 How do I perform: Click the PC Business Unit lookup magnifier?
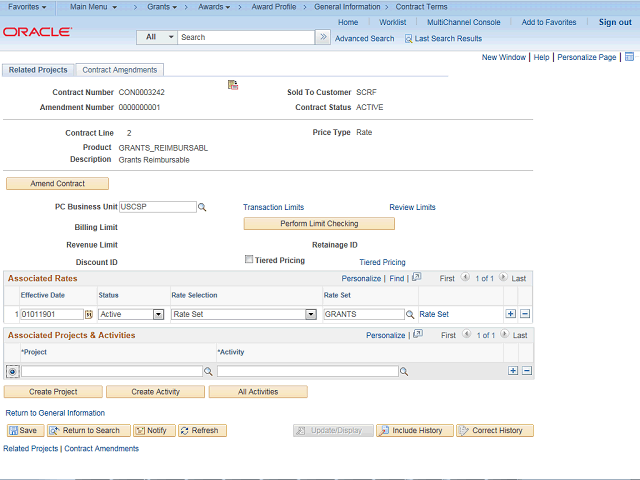click(202, 207)
